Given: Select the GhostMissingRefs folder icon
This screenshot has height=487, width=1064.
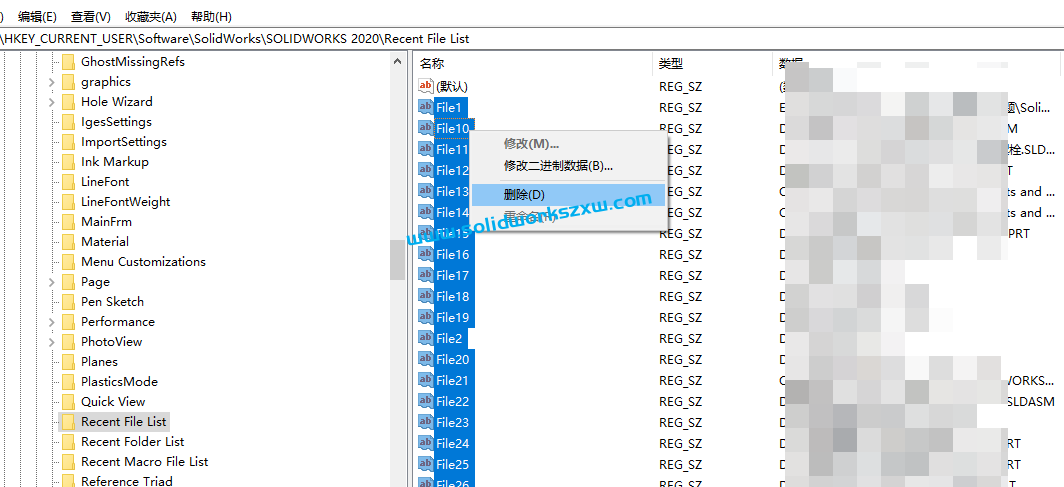Looking at the screenshot, I should pyautogui.click(x=68, y=62).
